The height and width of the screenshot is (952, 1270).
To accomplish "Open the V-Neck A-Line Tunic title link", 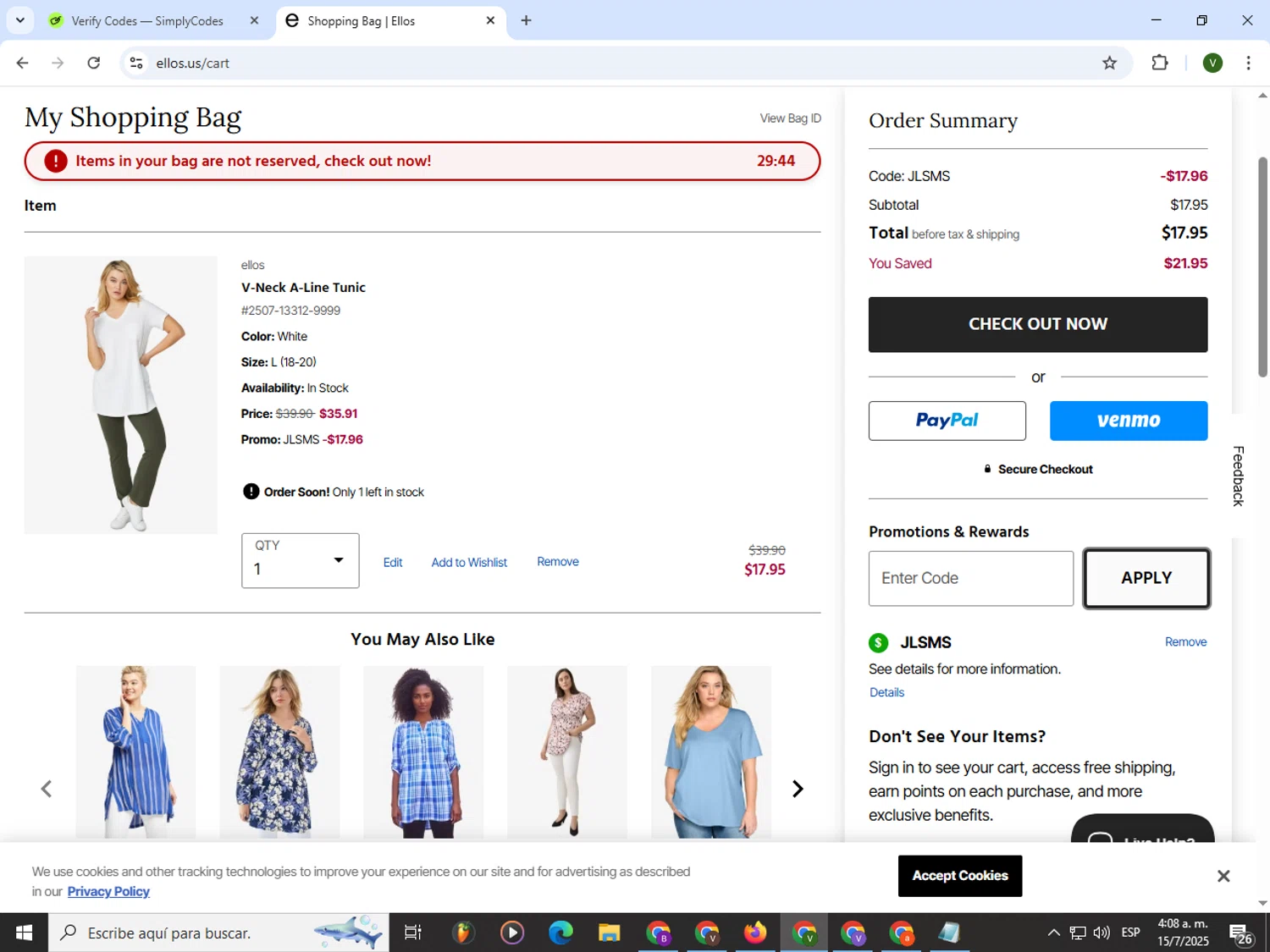I will pos(303,288).
